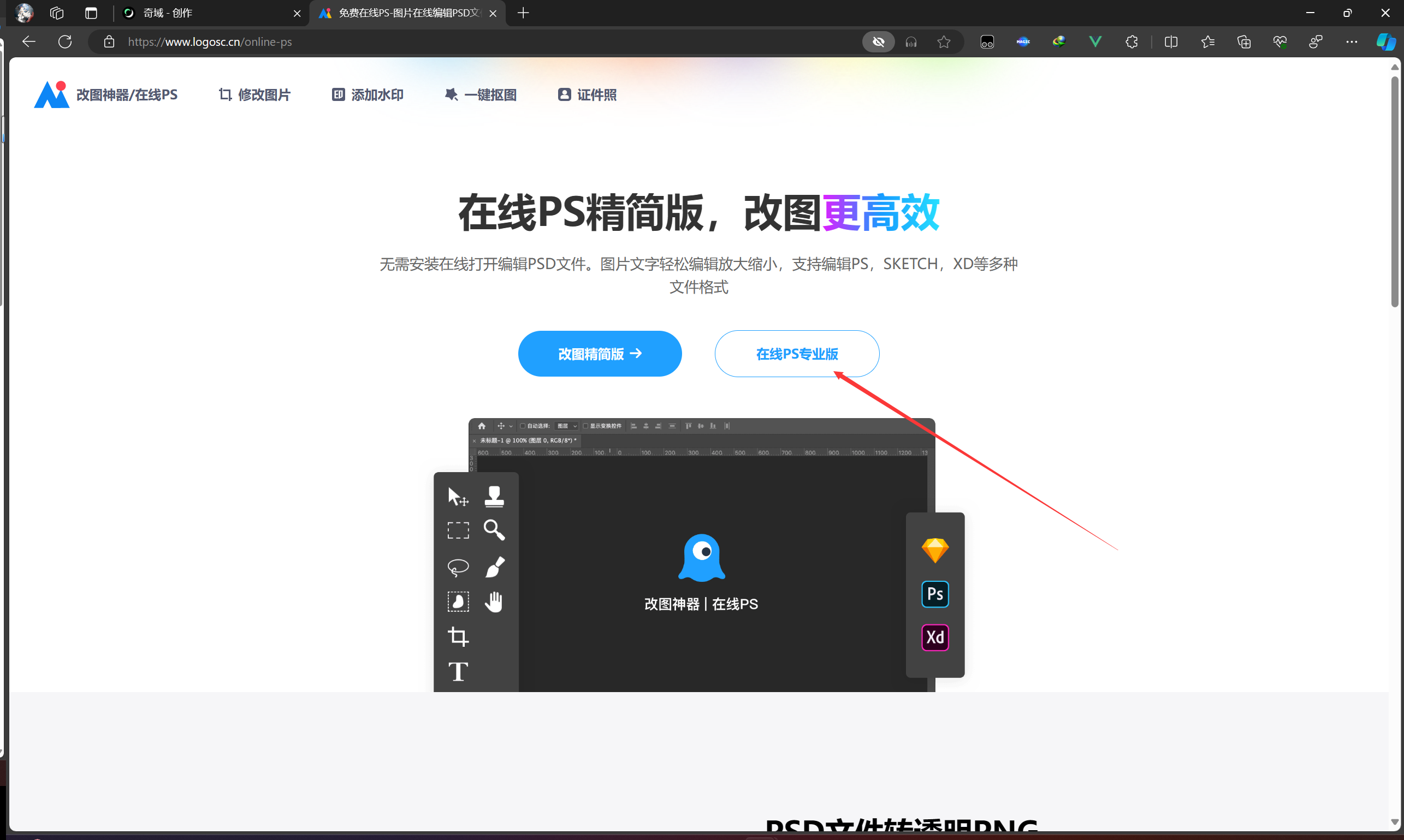The height and width of the screenshot is (840, 1404).
Task: Click the scrollbar down arrow
Action: coord(1394,822)
